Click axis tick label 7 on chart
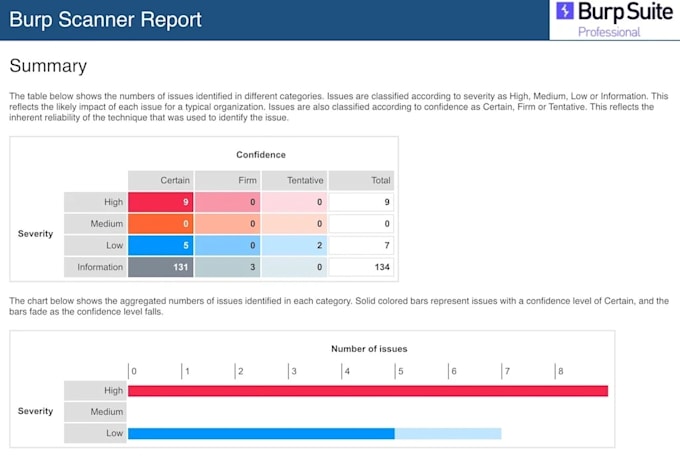 coord(507,372)
